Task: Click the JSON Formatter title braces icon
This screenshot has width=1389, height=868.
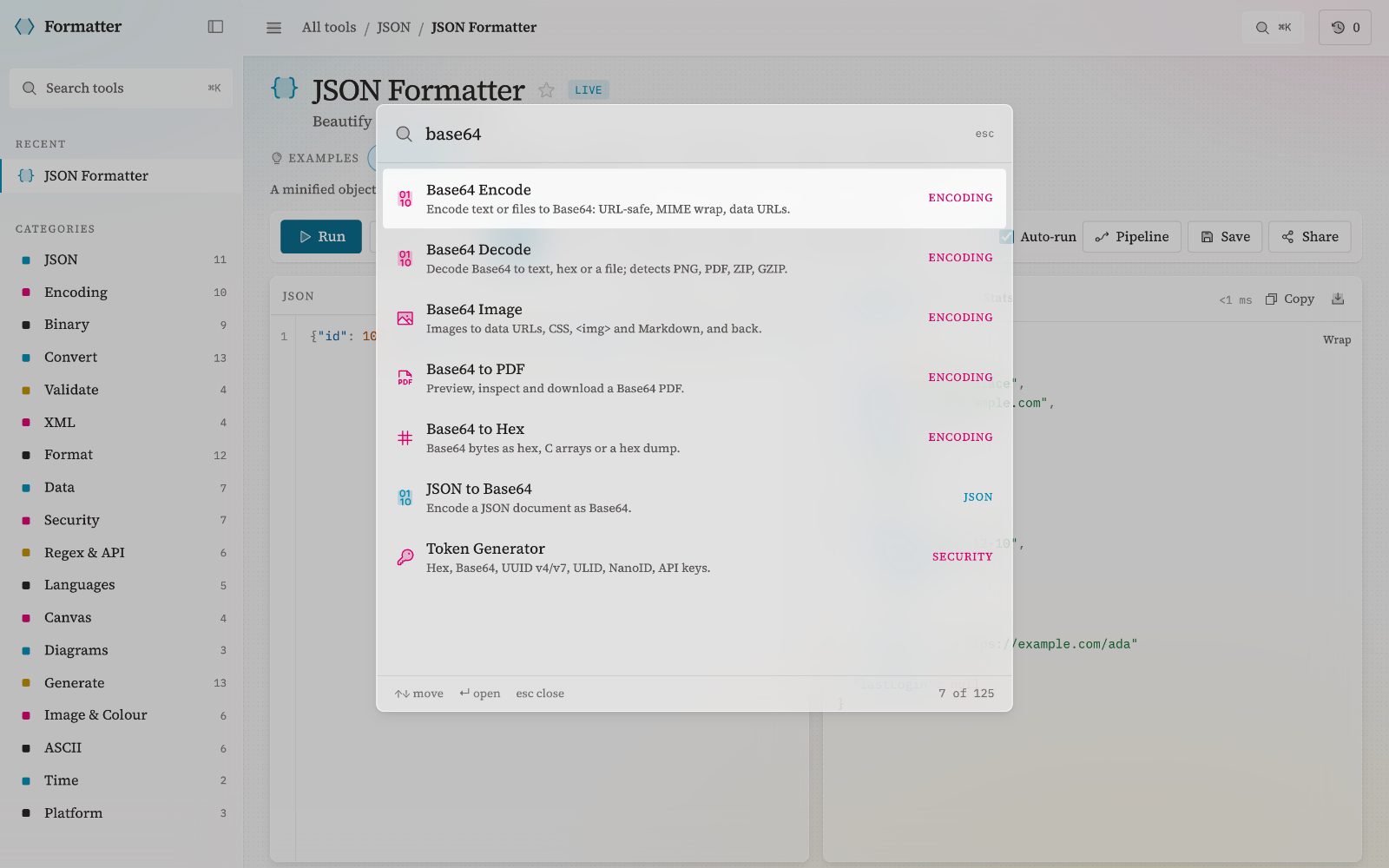Action: click(x=285, y=88)
